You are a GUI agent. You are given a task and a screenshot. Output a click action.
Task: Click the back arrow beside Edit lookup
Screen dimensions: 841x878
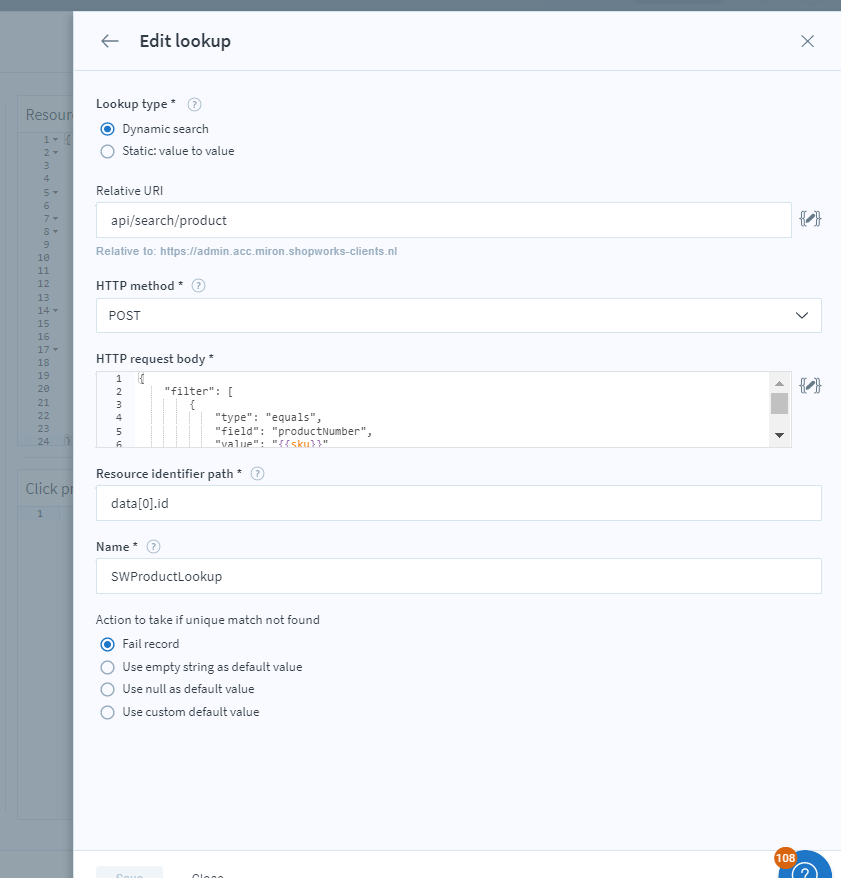110,41
